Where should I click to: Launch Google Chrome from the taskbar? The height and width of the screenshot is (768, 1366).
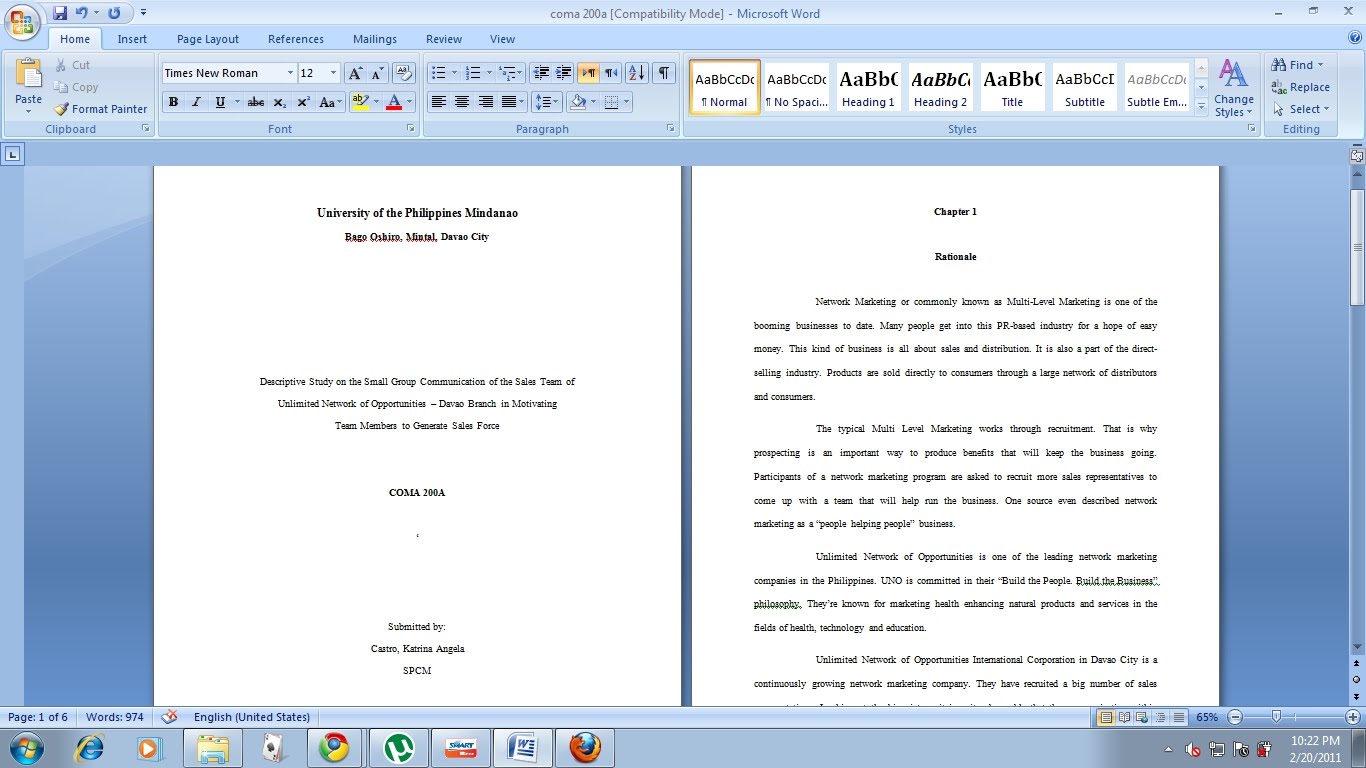[x=334, y=748]
